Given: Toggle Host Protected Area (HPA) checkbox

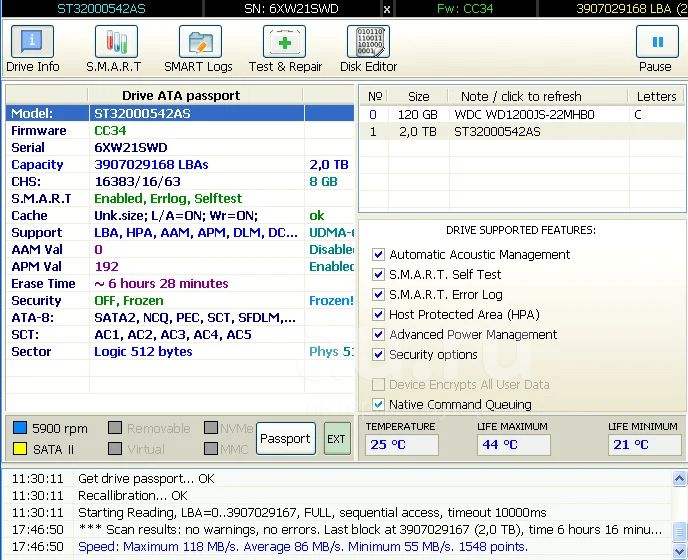Looking at the screenshot, I should (x=378, y=314).
